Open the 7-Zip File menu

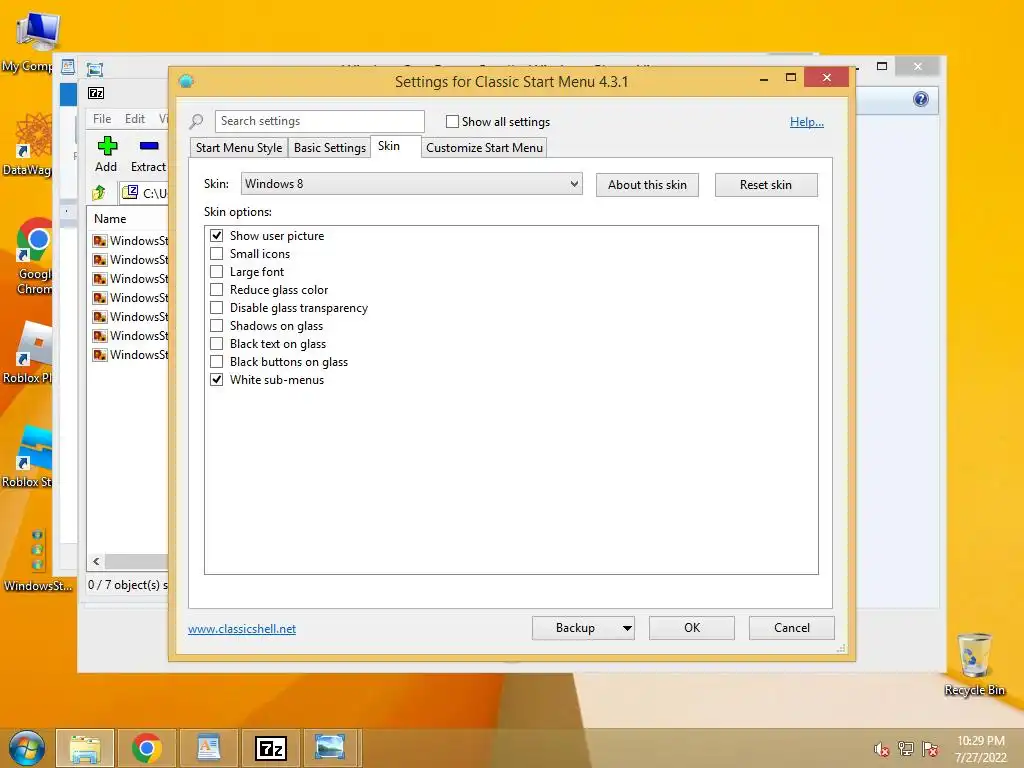tap(102, 119)
